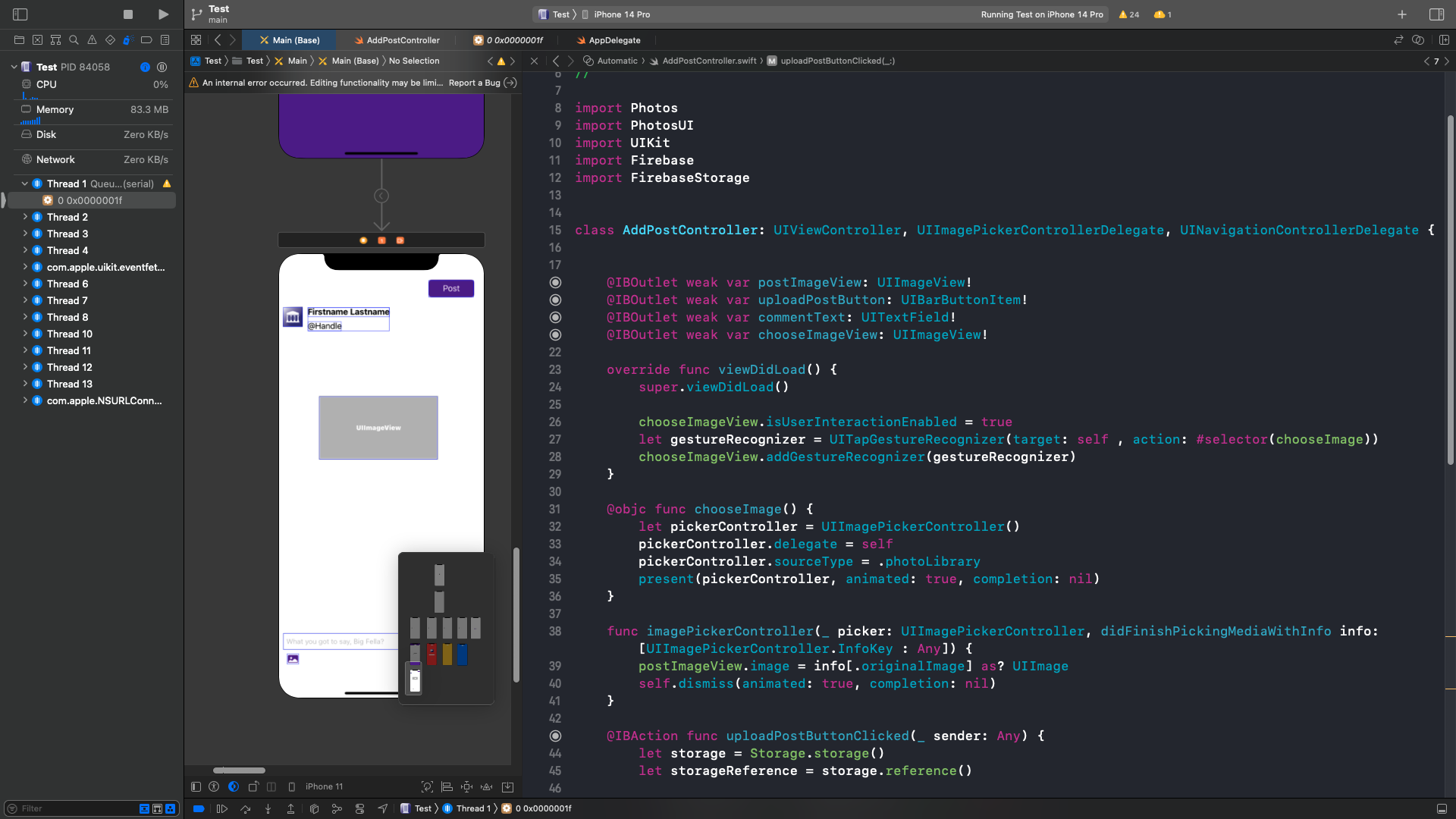
Task: Click Debug View Hierarchy icon
Action: point(314,809)
